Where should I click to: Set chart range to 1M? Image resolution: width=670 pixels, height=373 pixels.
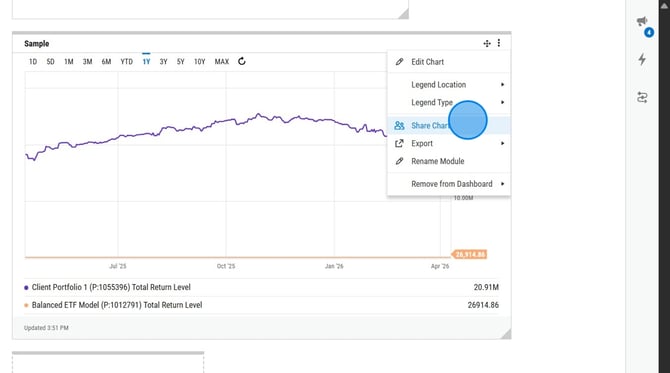[69, 62]
